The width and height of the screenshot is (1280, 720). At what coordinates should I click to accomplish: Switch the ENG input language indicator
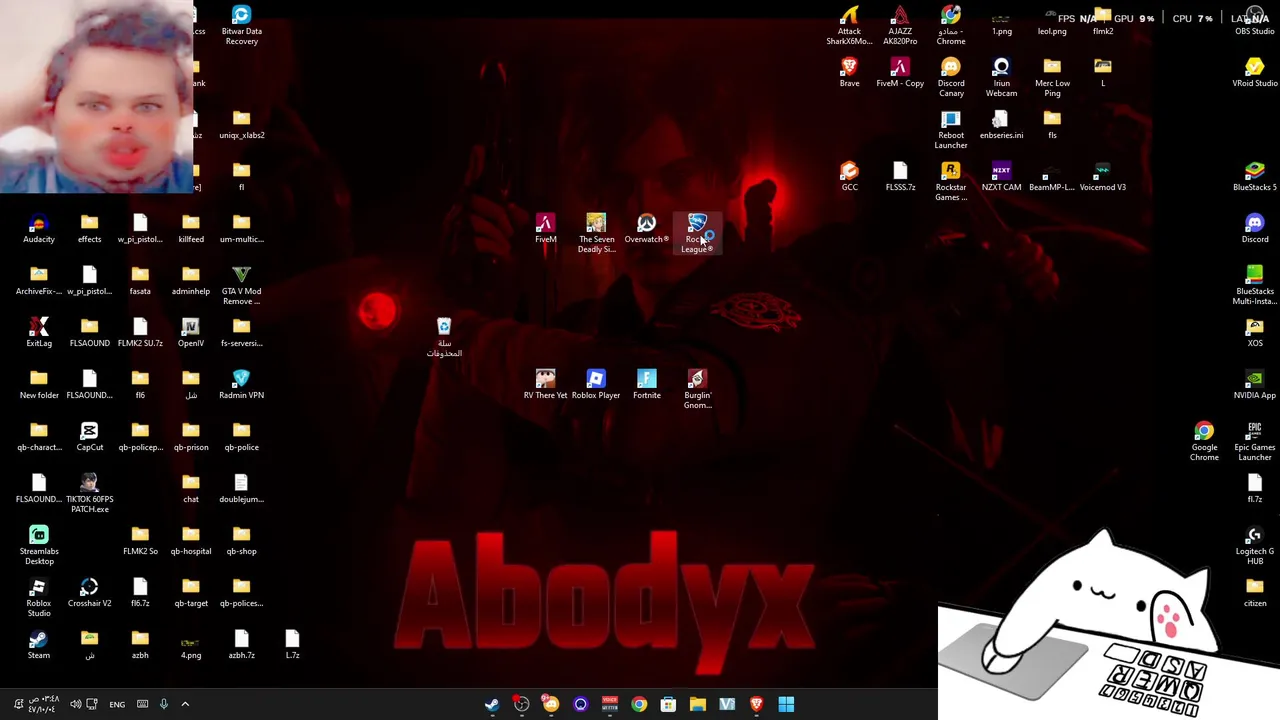tap(117, 704)
